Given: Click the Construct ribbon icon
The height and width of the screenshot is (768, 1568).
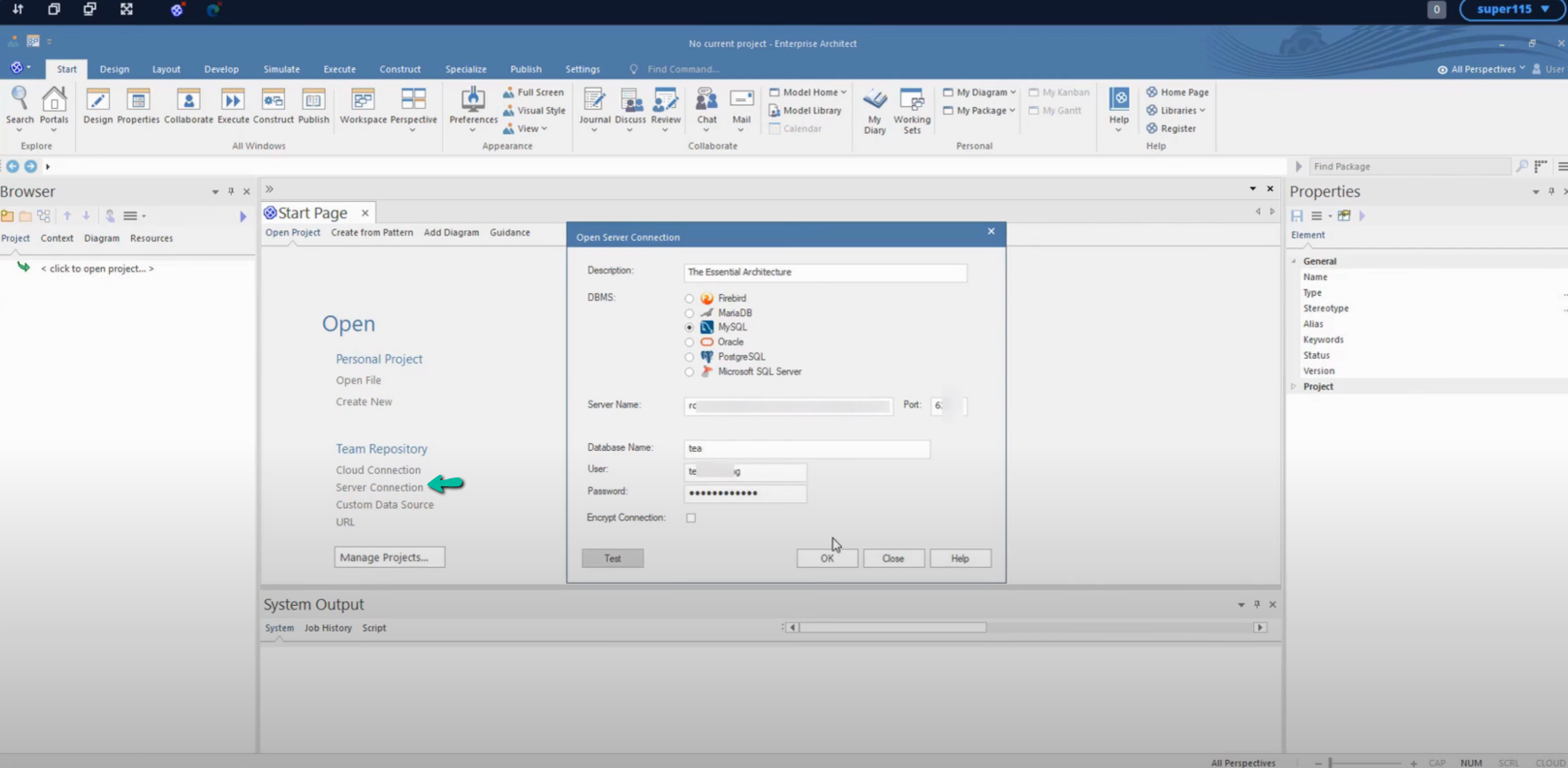Looking at the screenshot, I should click(273, 107).
